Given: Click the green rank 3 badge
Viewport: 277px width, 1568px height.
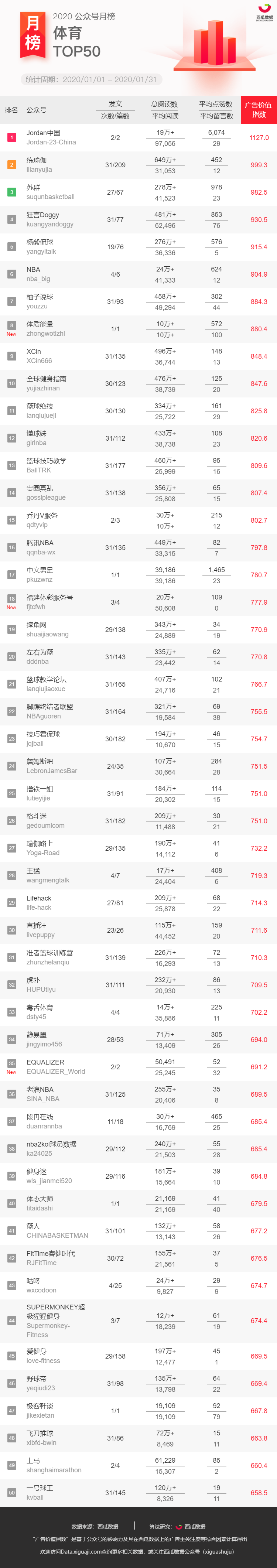Looking at the screenshot, I should click(x=11, y=192).
